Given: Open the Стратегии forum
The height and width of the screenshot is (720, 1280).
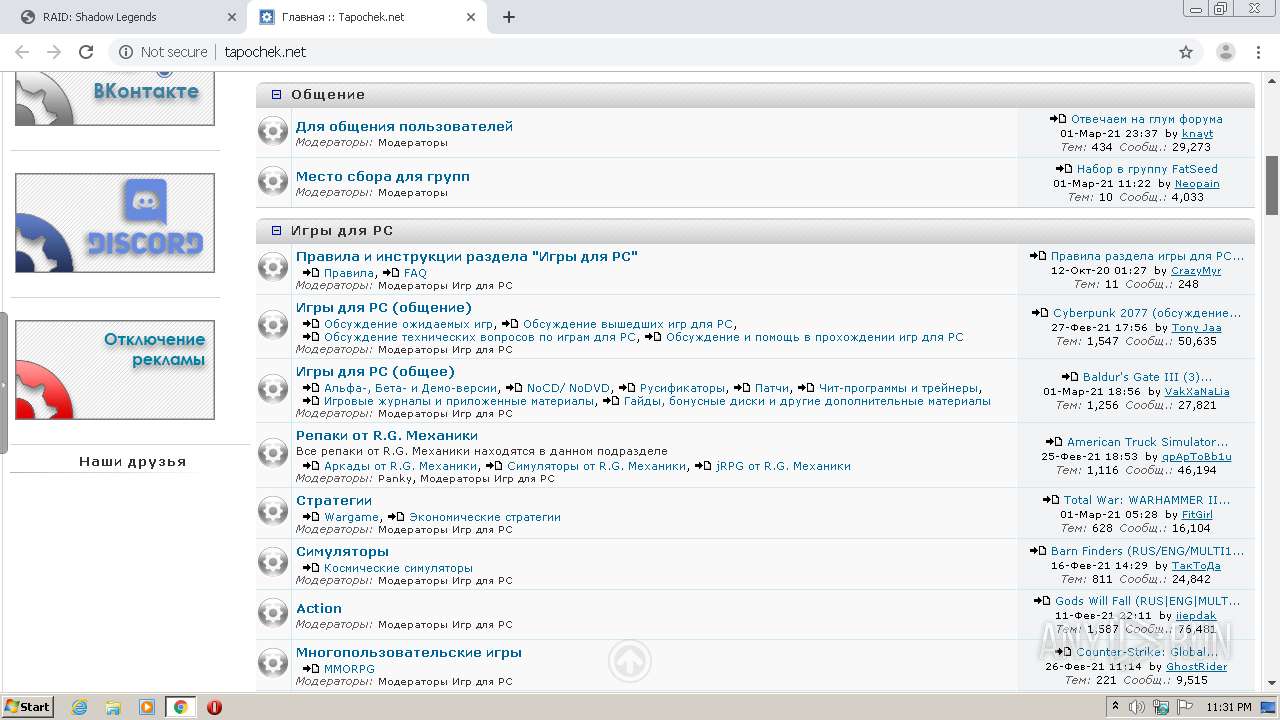Looking at the screenshot, I should pyautogui.click(x=333, y=501).
